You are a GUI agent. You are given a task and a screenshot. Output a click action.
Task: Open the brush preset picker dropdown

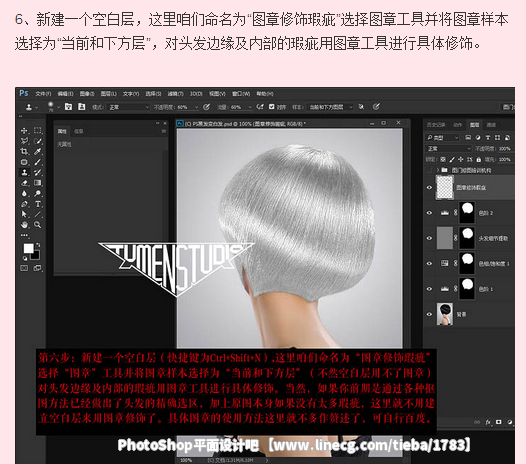(58, 107)
